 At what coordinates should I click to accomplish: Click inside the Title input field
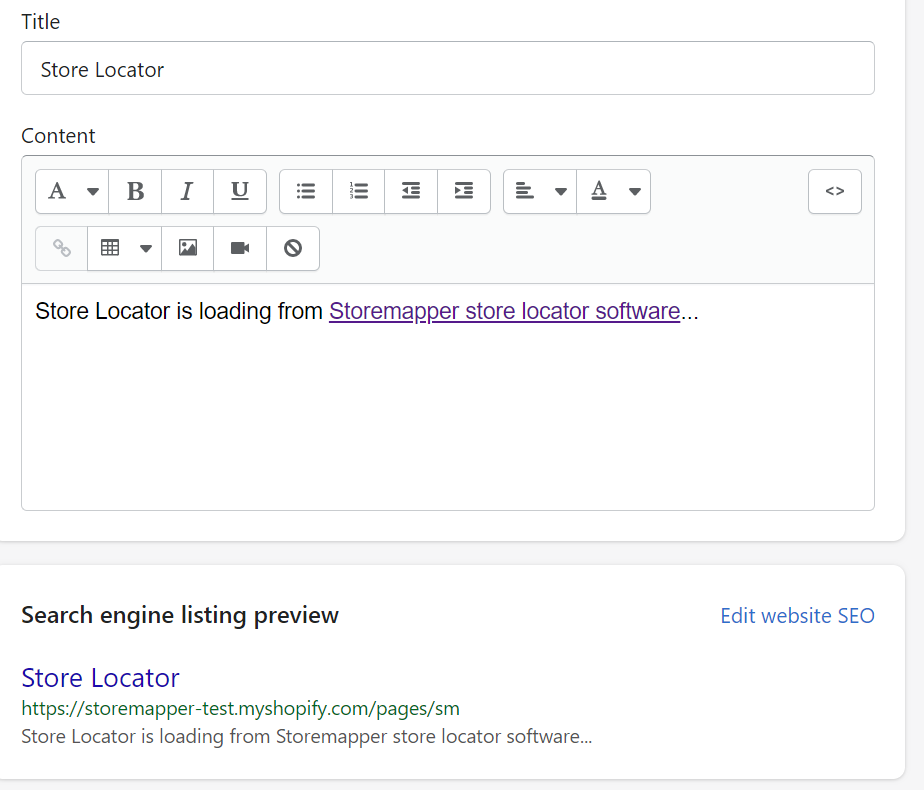tap(448, 68)
